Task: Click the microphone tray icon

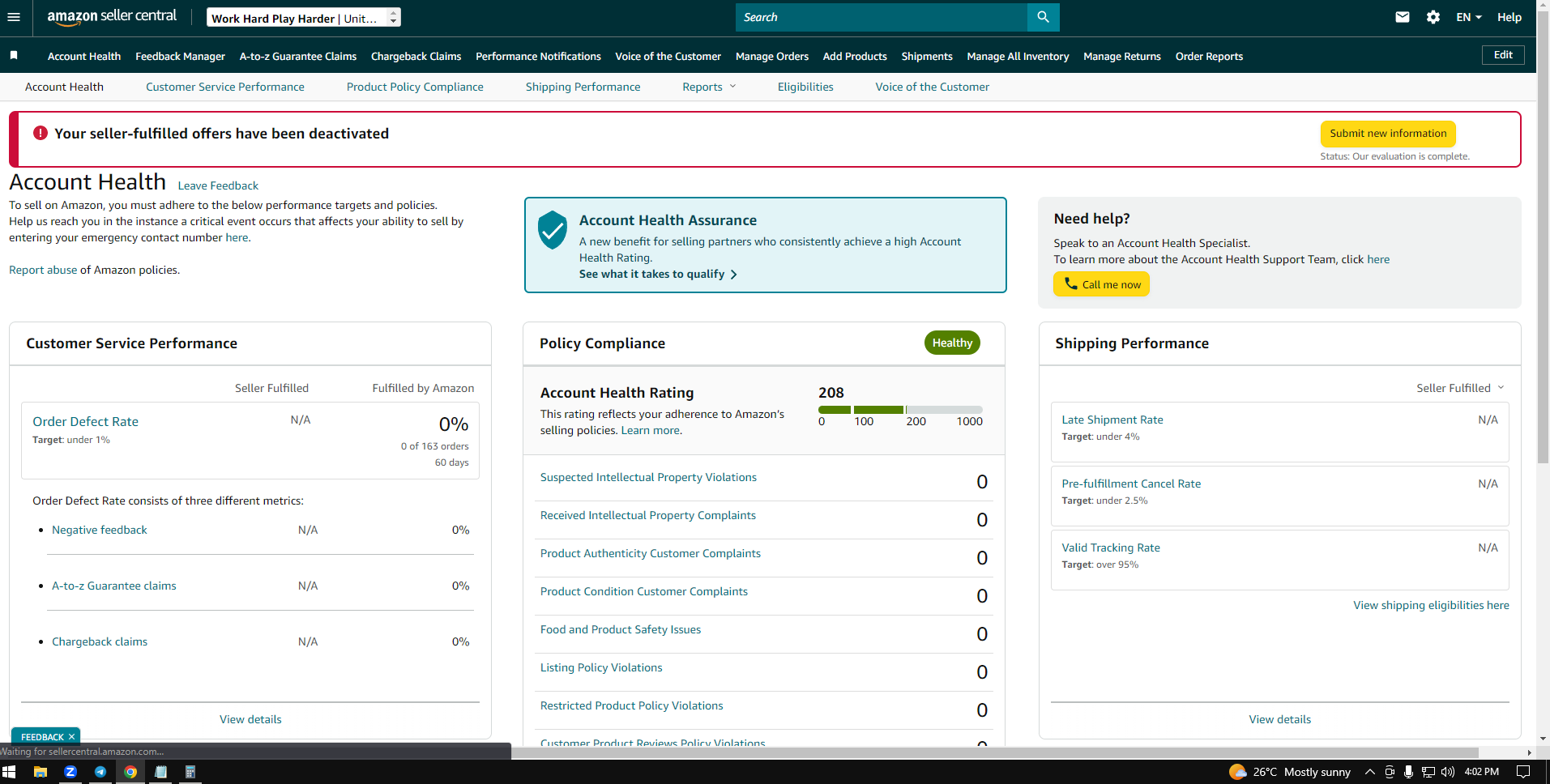Action: (x=1409, y=772)
